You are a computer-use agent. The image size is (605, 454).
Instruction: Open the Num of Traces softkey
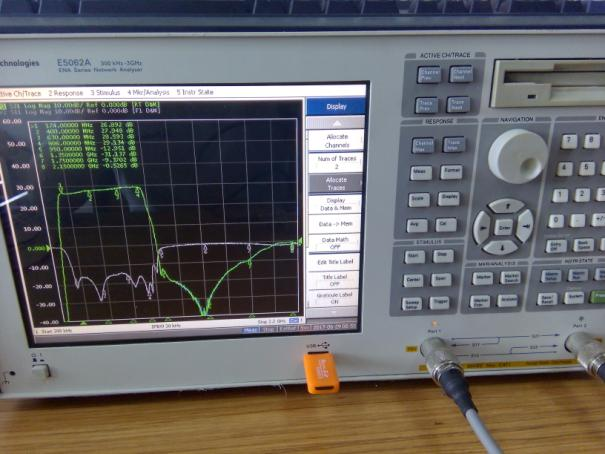coord(336,162)
